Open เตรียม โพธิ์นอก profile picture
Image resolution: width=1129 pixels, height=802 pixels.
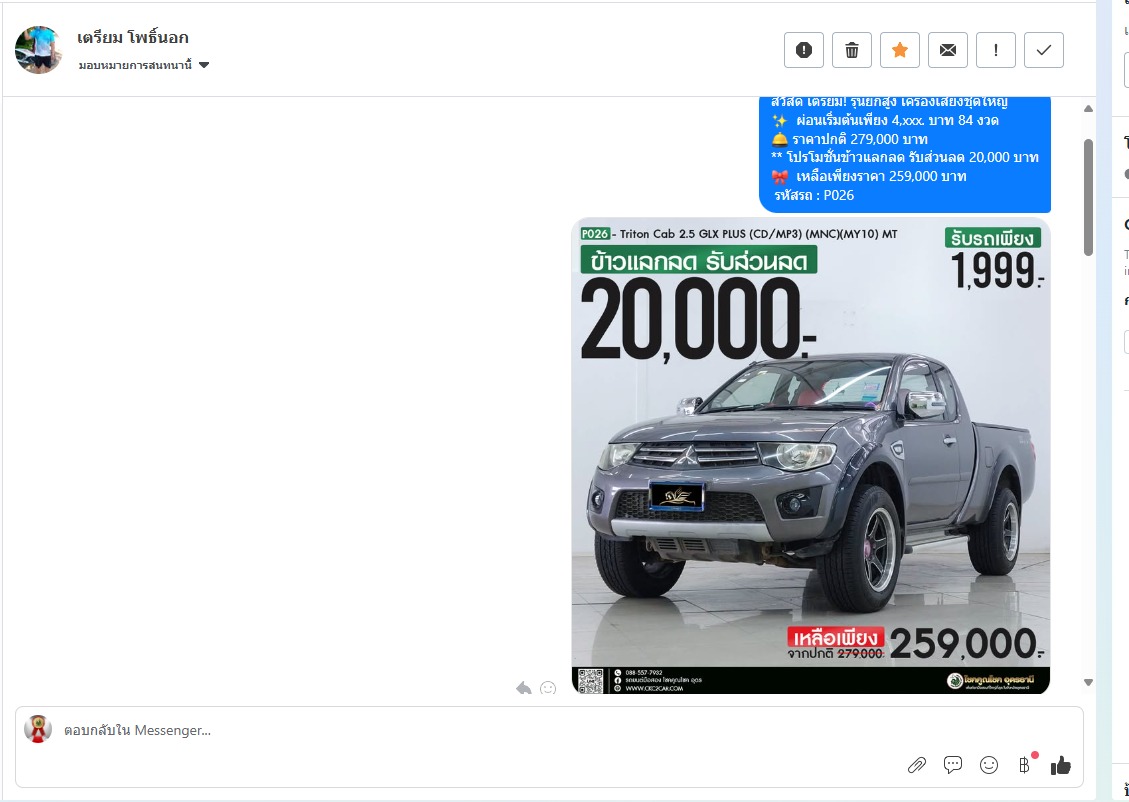tap(38, 50)
